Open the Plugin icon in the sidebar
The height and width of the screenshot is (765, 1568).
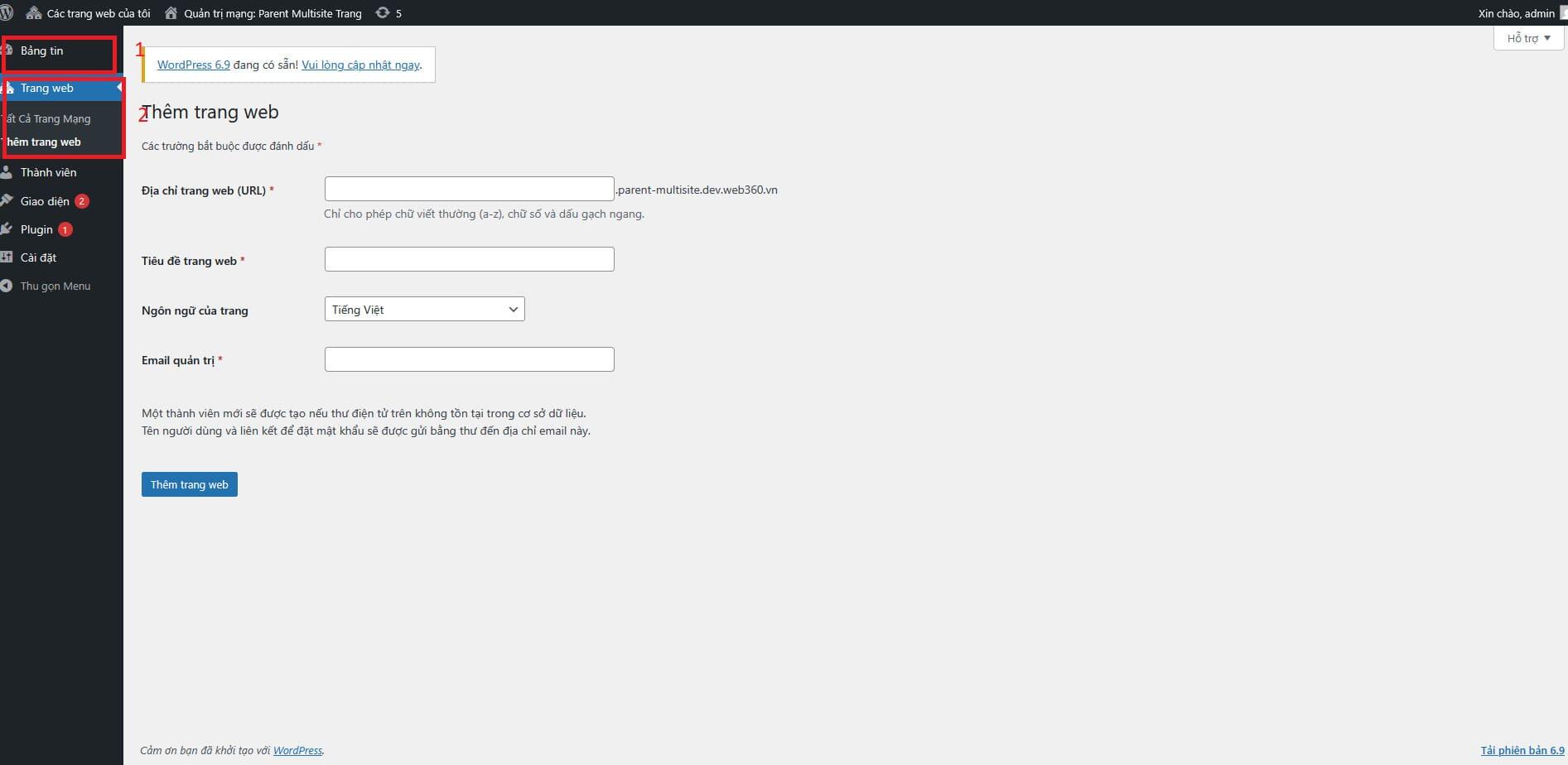[x=8, y=229]
